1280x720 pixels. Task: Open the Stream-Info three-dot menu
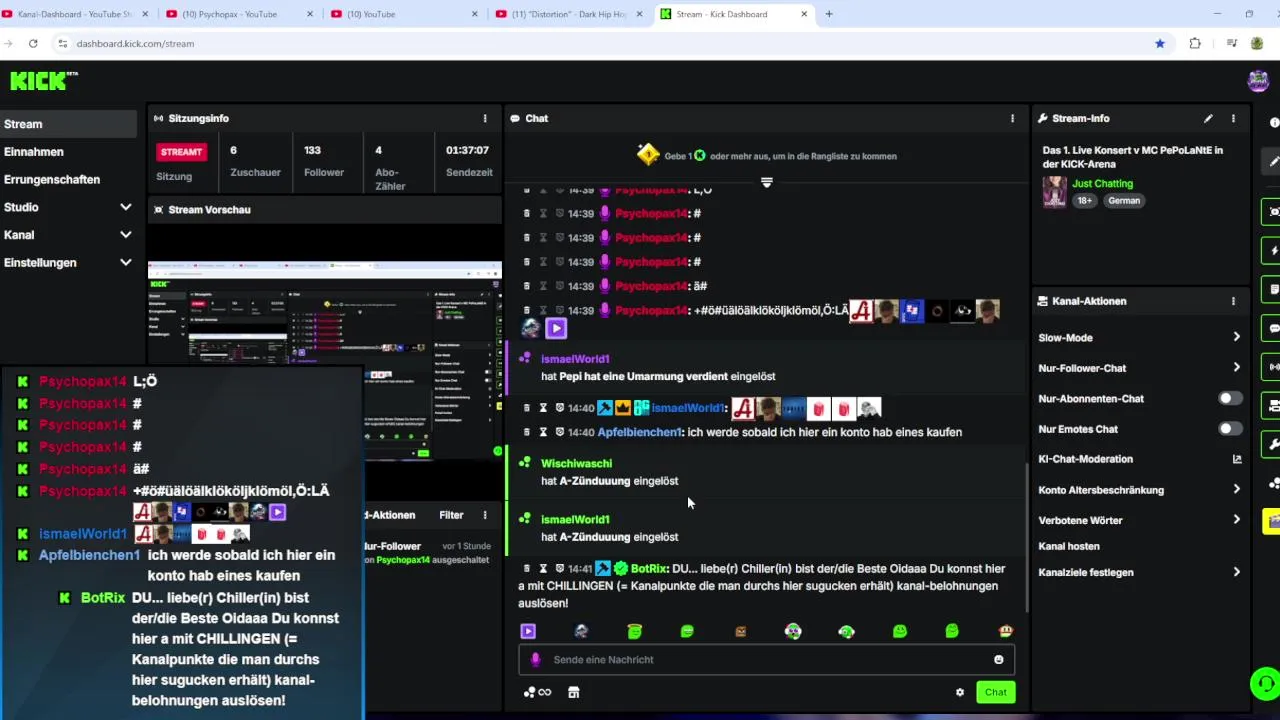(1233, 118)
